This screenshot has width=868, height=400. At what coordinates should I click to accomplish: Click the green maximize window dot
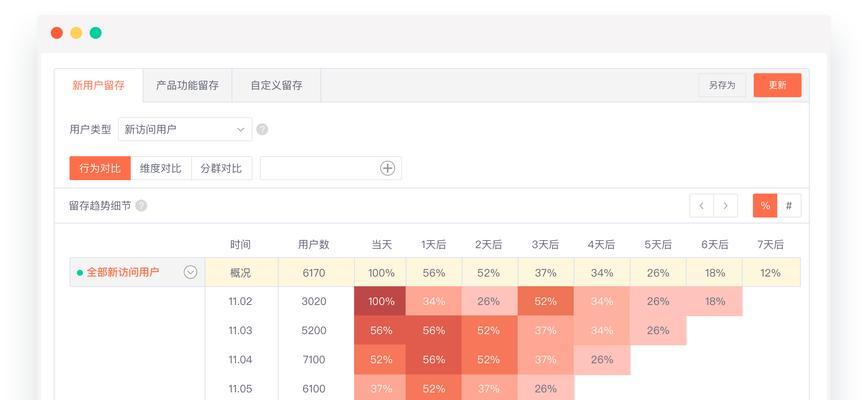(96, 33)
